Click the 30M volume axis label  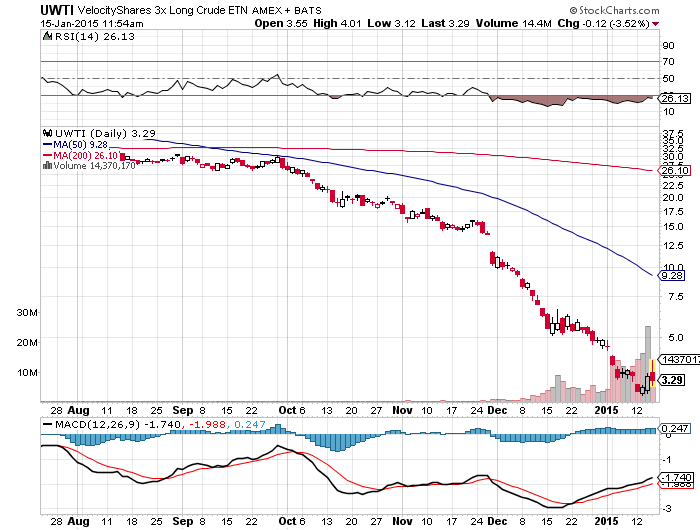pos(27,313)
